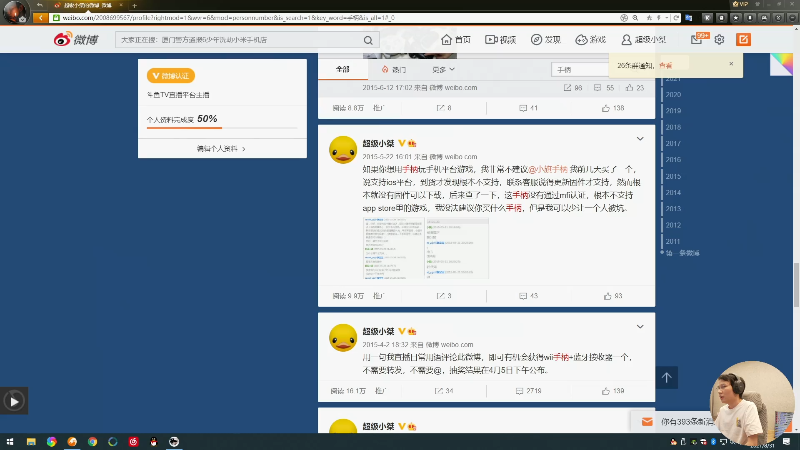Click the duck avatar on the 2015-4-2 post
The width and height of the screenshot is (800, 450).
click(x=343, y=338)
